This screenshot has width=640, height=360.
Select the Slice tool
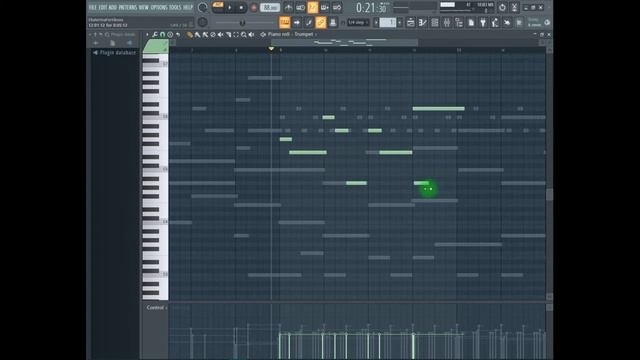229,35
